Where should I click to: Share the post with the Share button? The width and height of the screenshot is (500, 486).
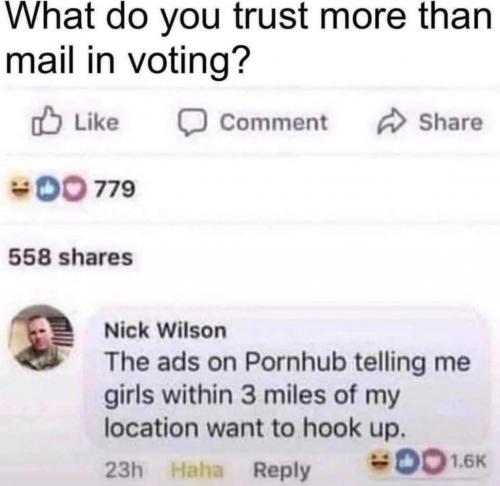point(430,122)
